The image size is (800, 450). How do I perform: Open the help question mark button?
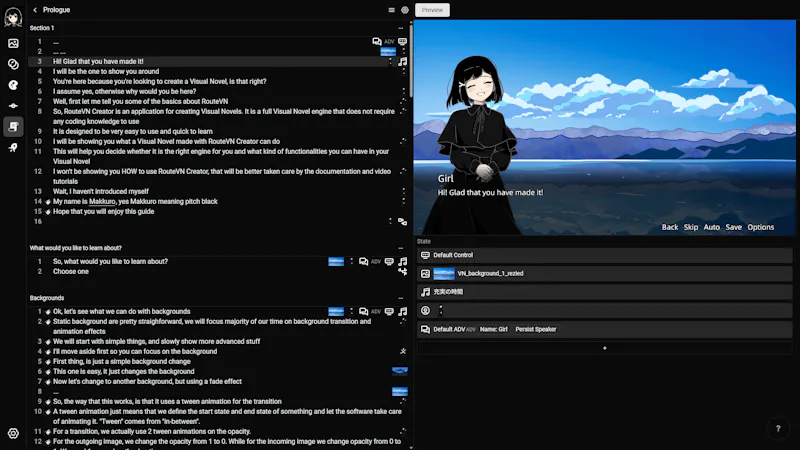pos(778,429)
